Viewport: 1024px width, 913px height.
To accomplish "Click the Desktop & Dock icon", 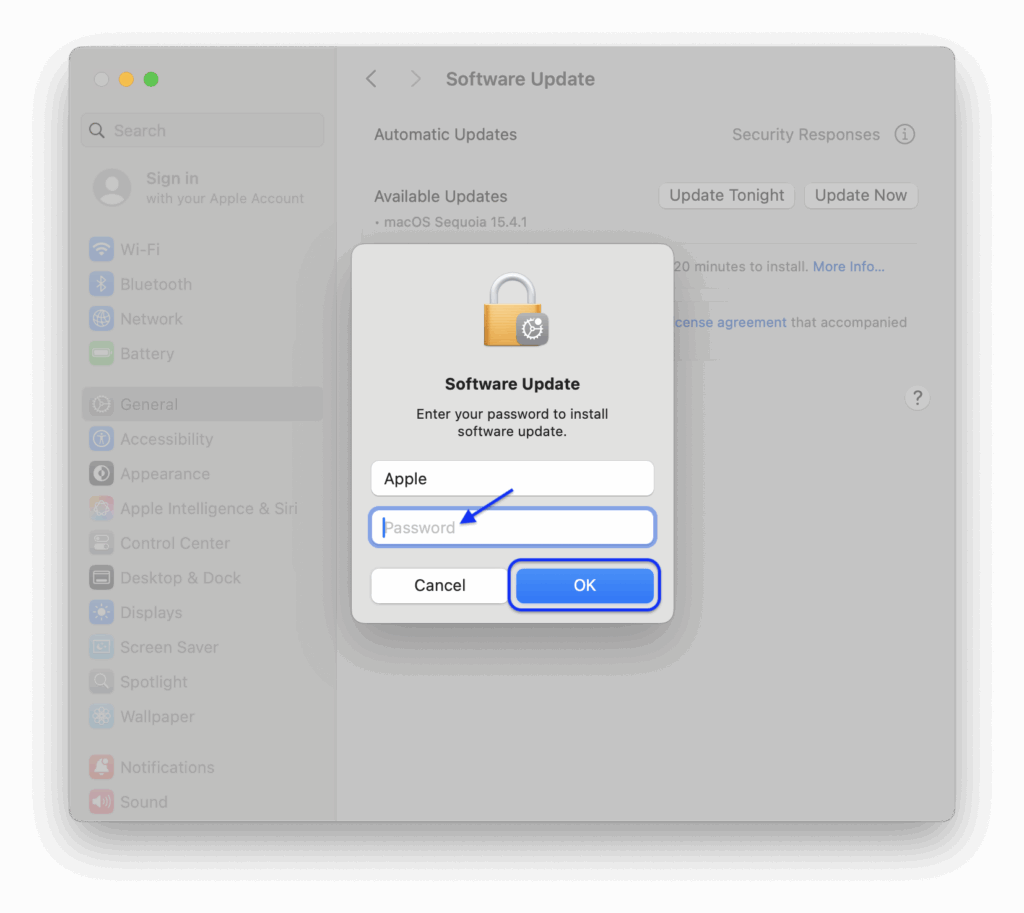I will coord(101,577).
